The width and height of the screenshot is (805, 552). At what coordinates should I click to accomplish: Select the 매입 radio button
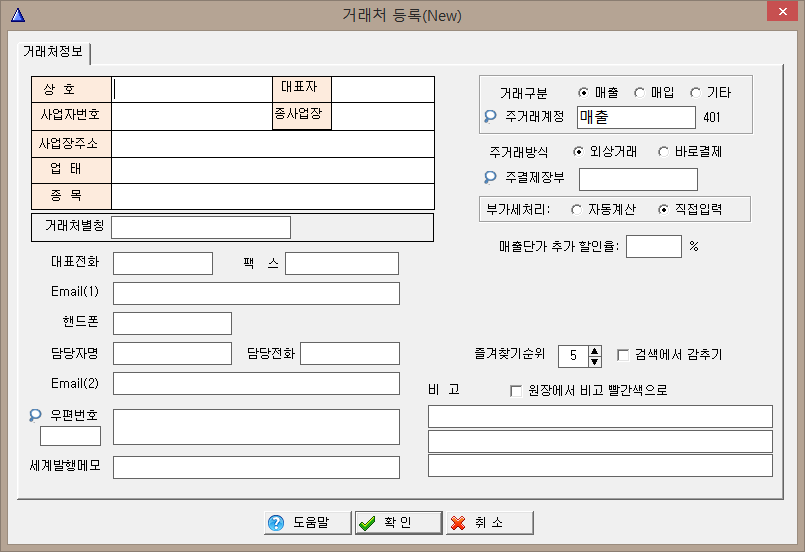tap(639, 93)
